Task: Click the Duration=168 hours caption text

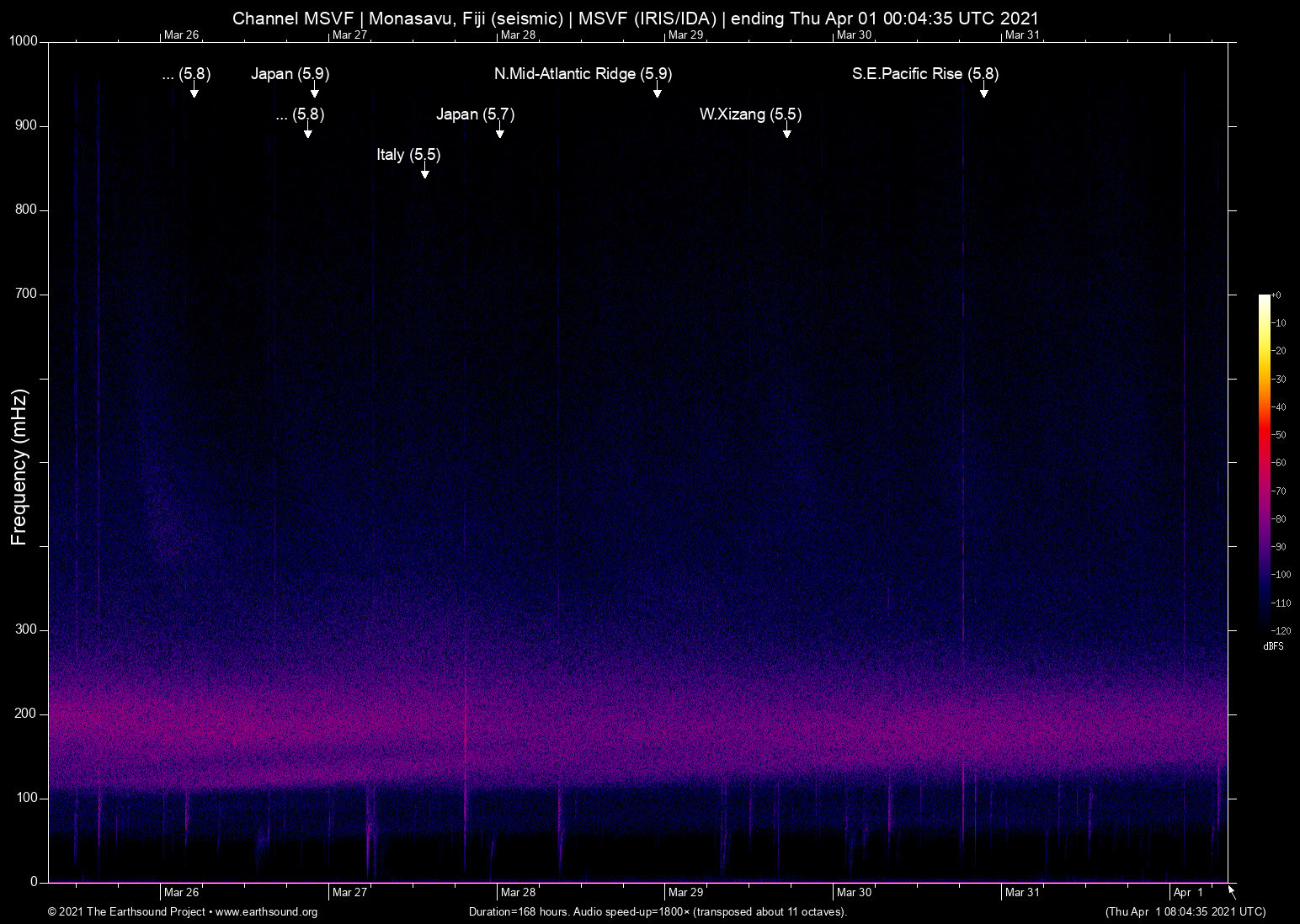Action: pyautogui.click(x=658, y=912)
